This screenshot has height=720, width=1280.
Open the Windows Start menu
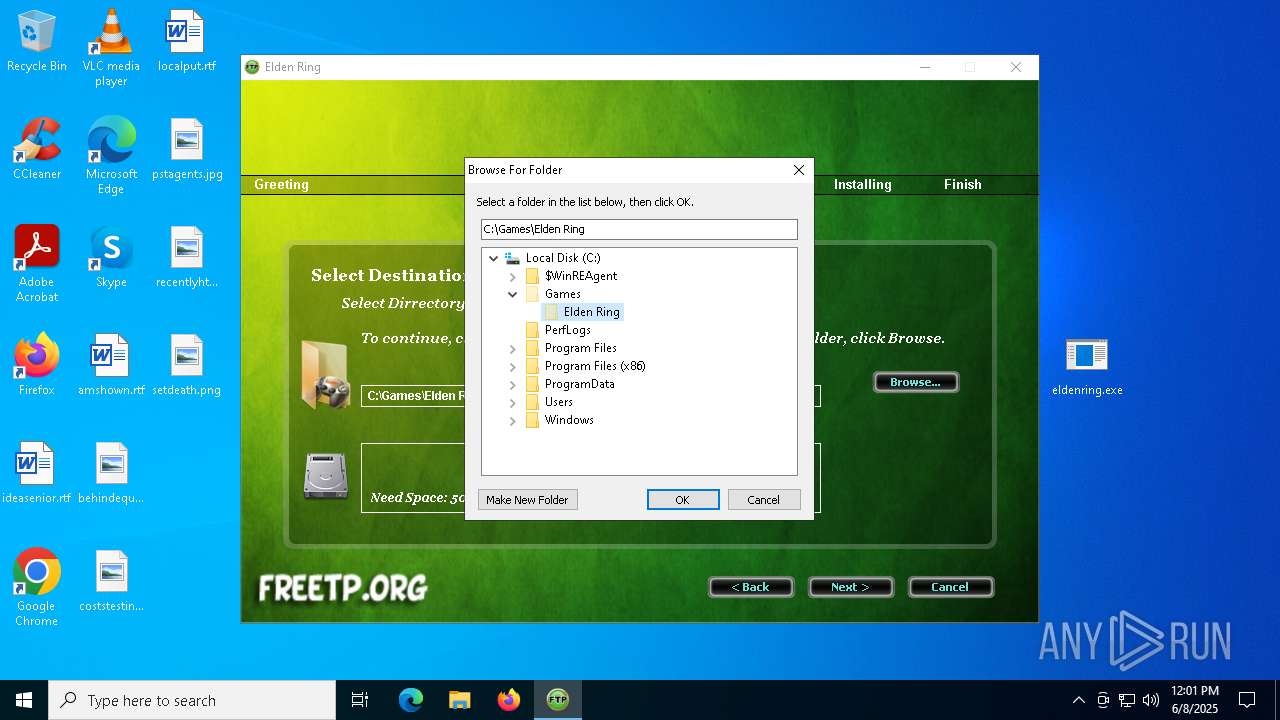point(24,700)
